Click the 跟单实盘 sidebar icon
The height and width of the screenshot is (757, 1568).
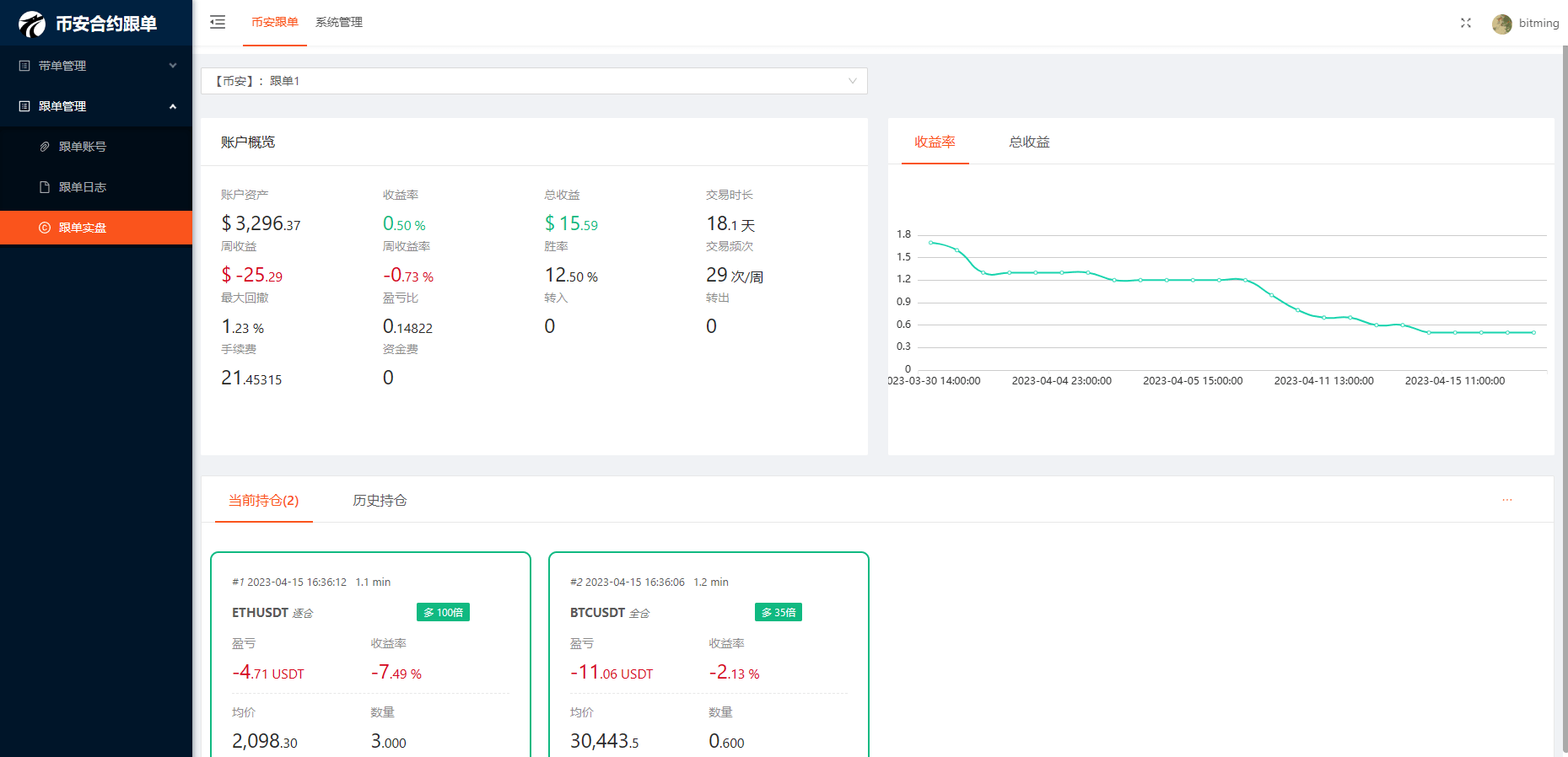point(45,228)
